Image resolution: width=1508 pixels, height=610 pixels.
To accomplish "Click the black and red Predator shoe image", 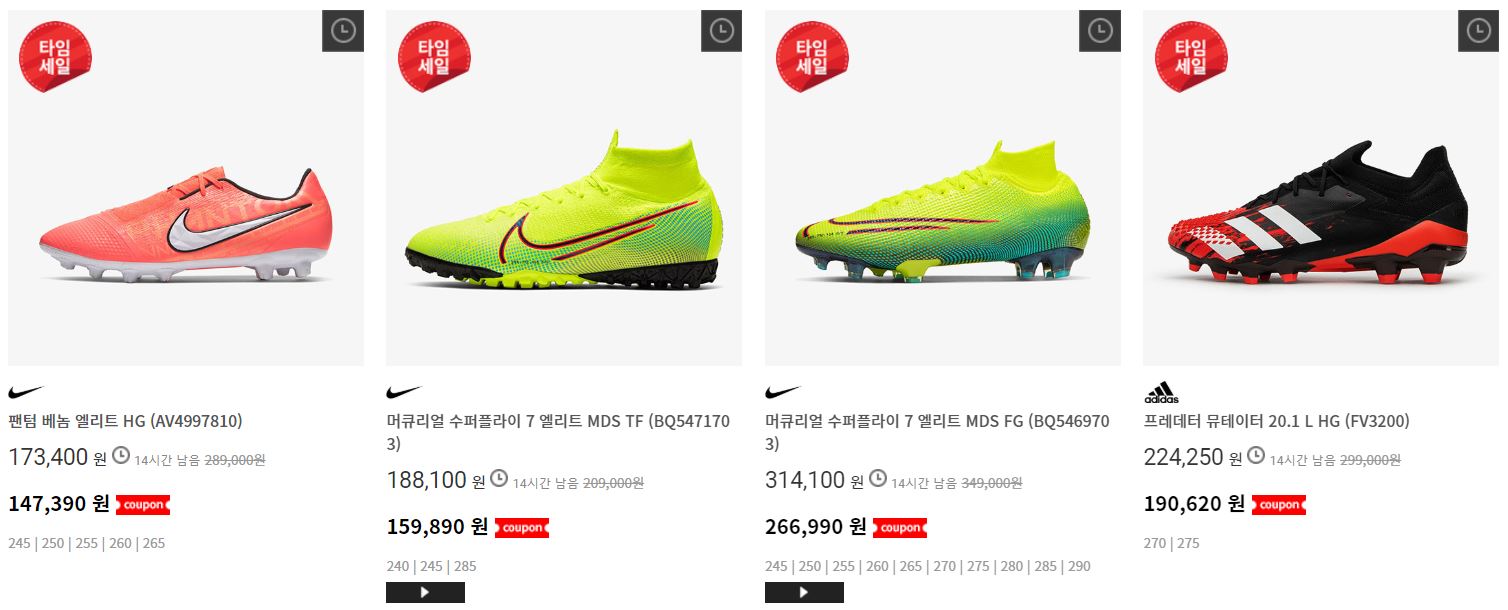I will pyautogui.click(x=1321, y=188).
